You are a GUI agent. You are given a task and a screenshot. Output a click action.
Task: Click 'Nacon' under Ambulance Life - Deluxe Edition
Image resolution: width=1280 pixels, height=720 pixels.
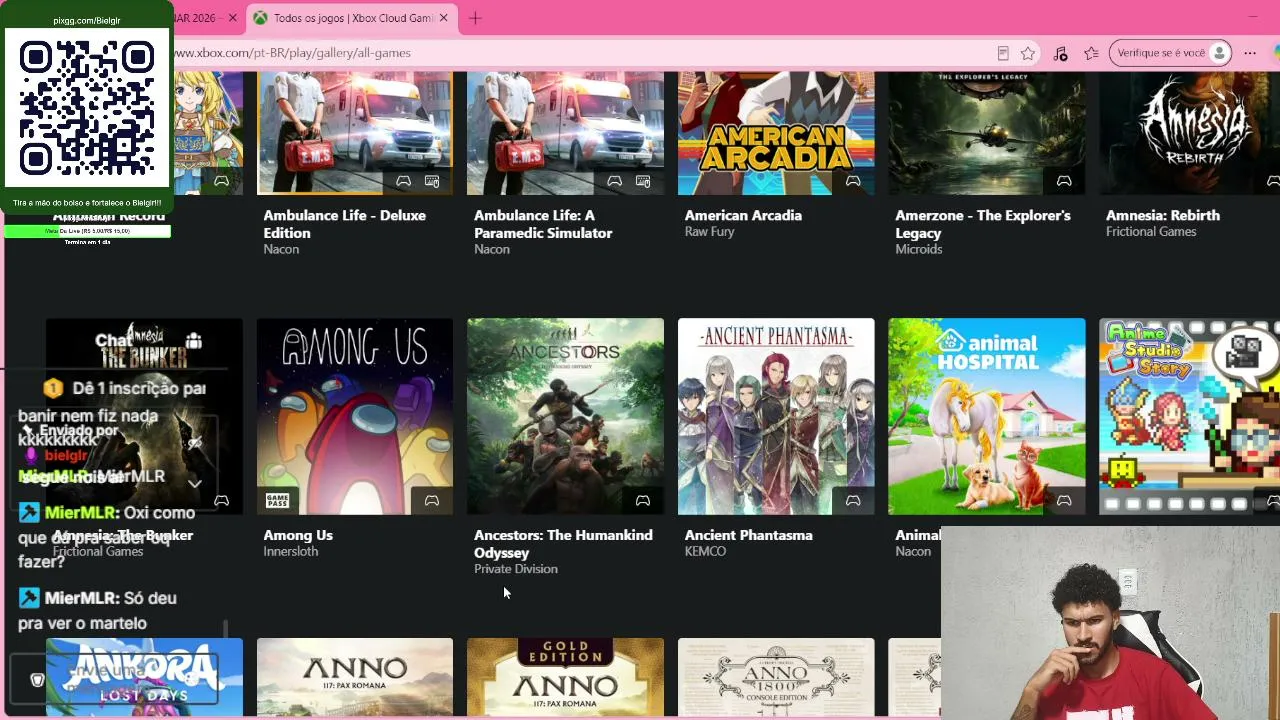tap(281, 249)
